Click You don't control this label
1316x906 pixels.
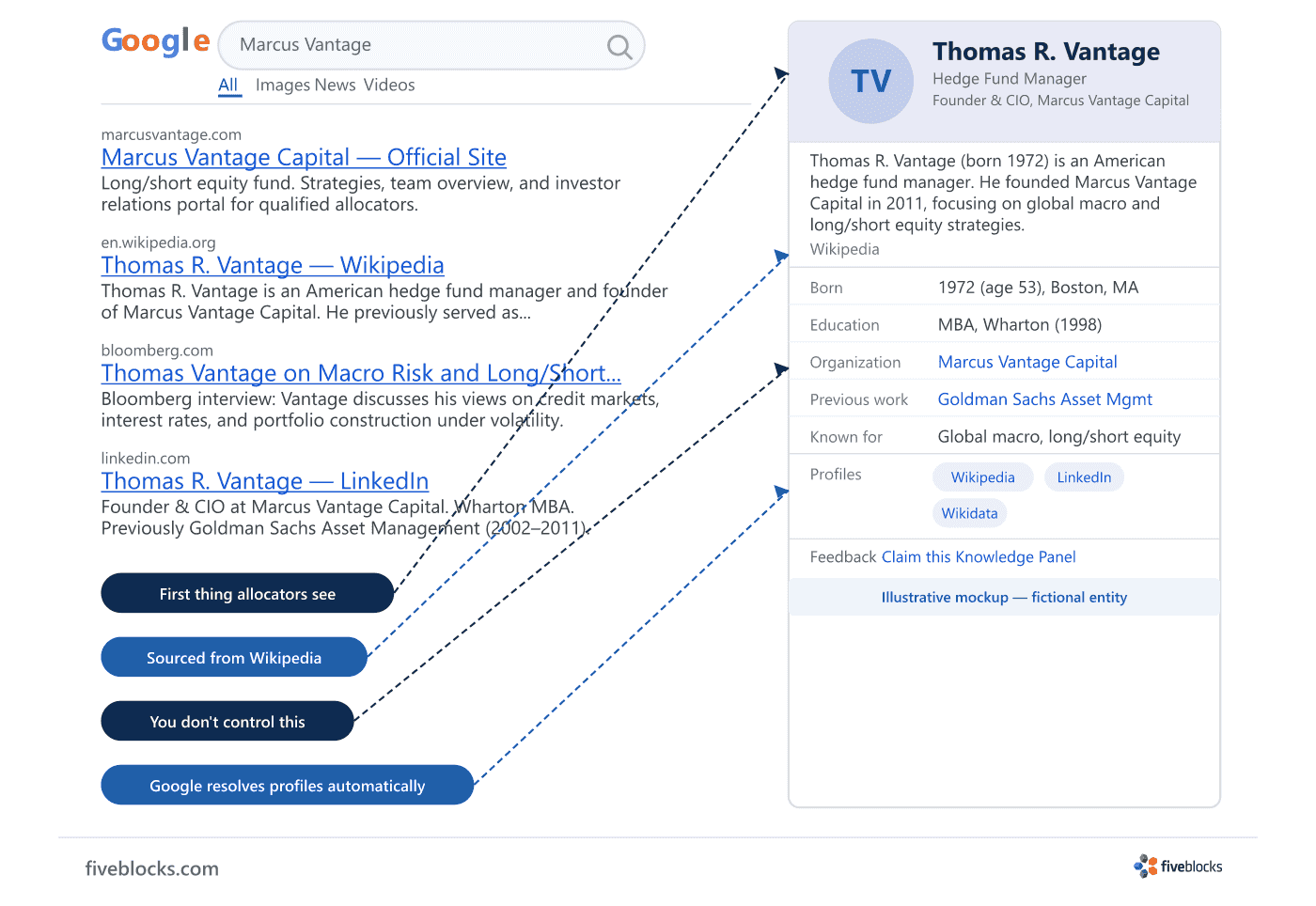[227, 721]
